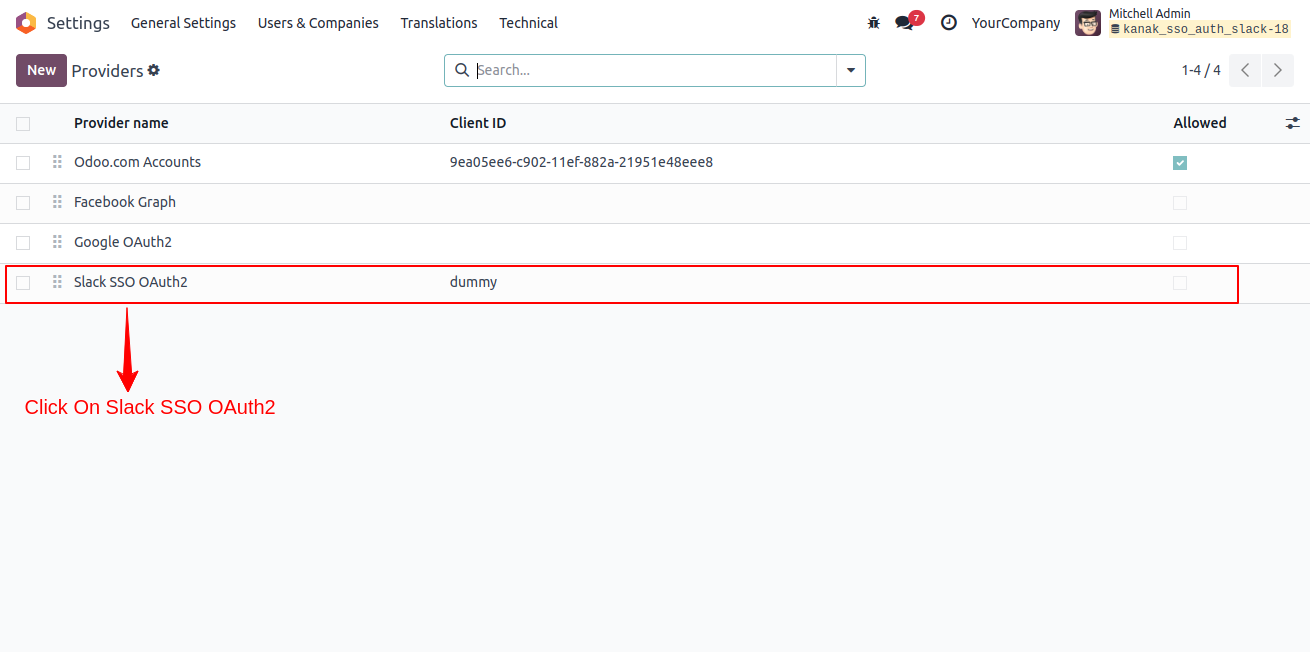Expand the search options dropdown arrow
This screenshot has height=652, width=1310.
(x=851, y=70)
